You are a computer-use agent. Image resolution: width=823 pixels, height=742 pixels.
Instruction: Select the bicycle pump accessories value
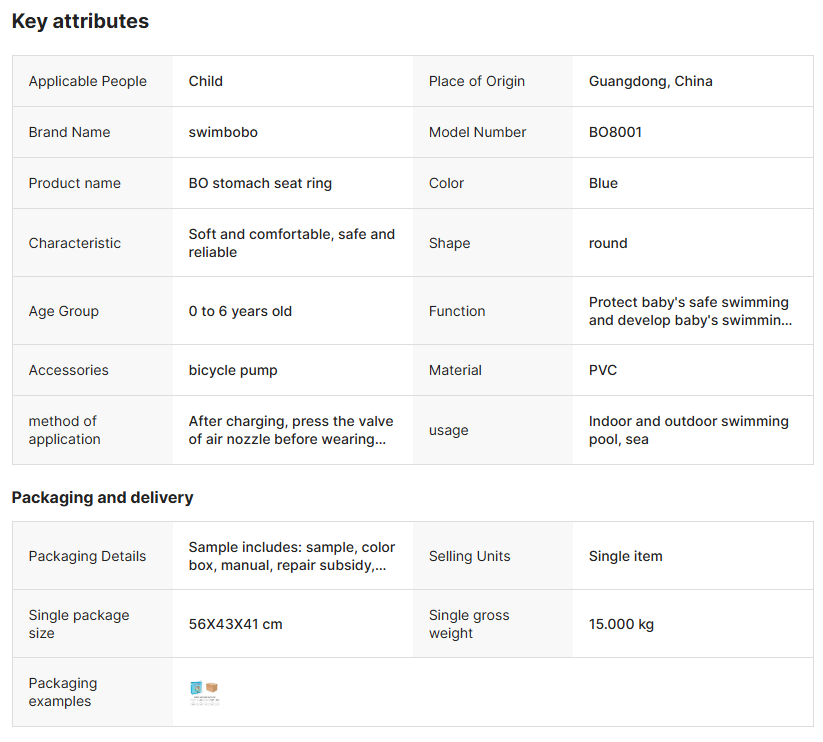tap(233, 370)
